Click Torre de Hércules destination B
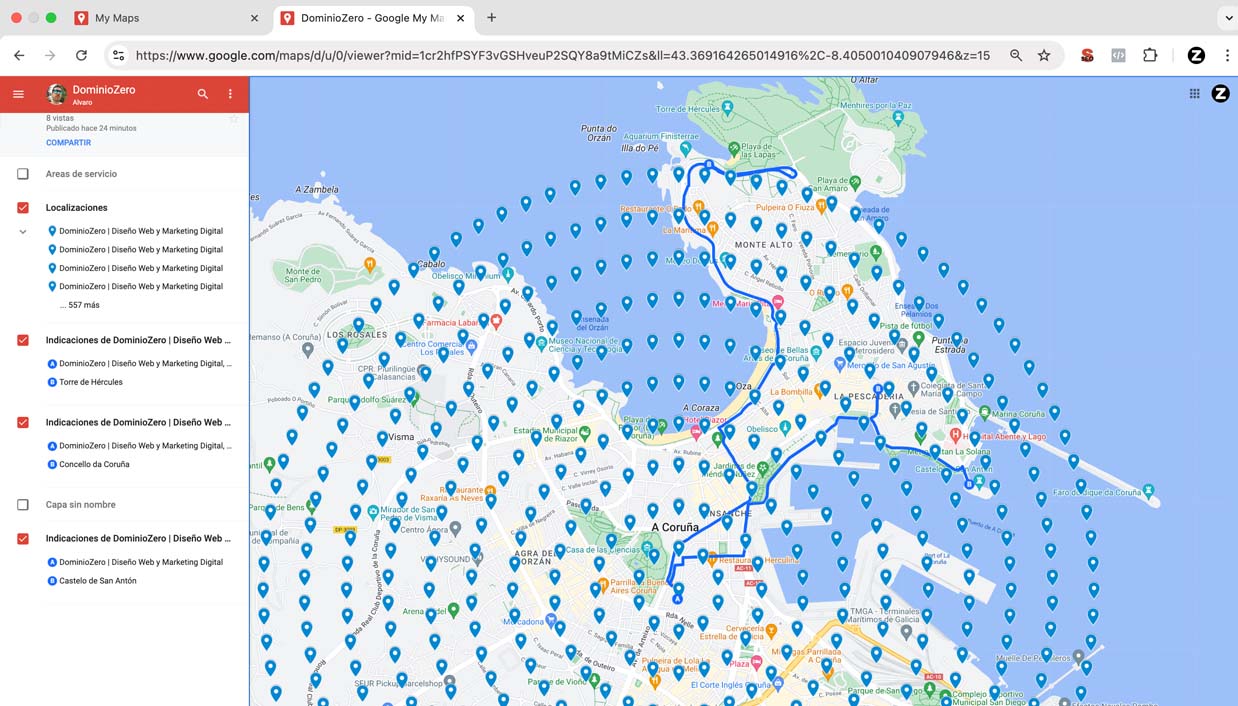 (x=91, y=382)
